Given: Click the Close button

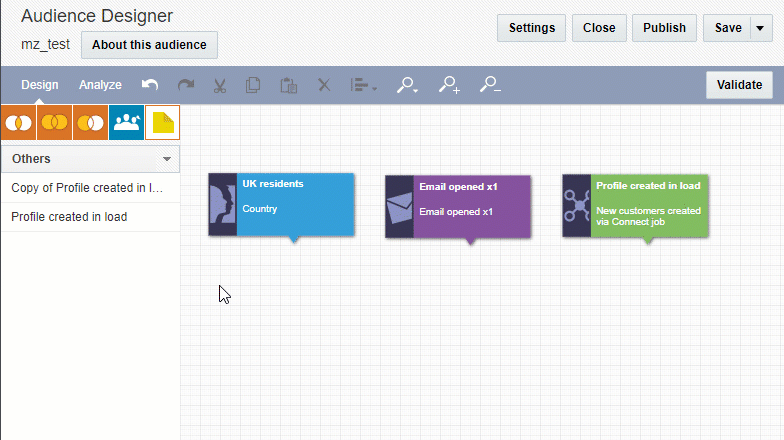Looking at the screenshot, I should pyautogui.click(x=599, y=28).
